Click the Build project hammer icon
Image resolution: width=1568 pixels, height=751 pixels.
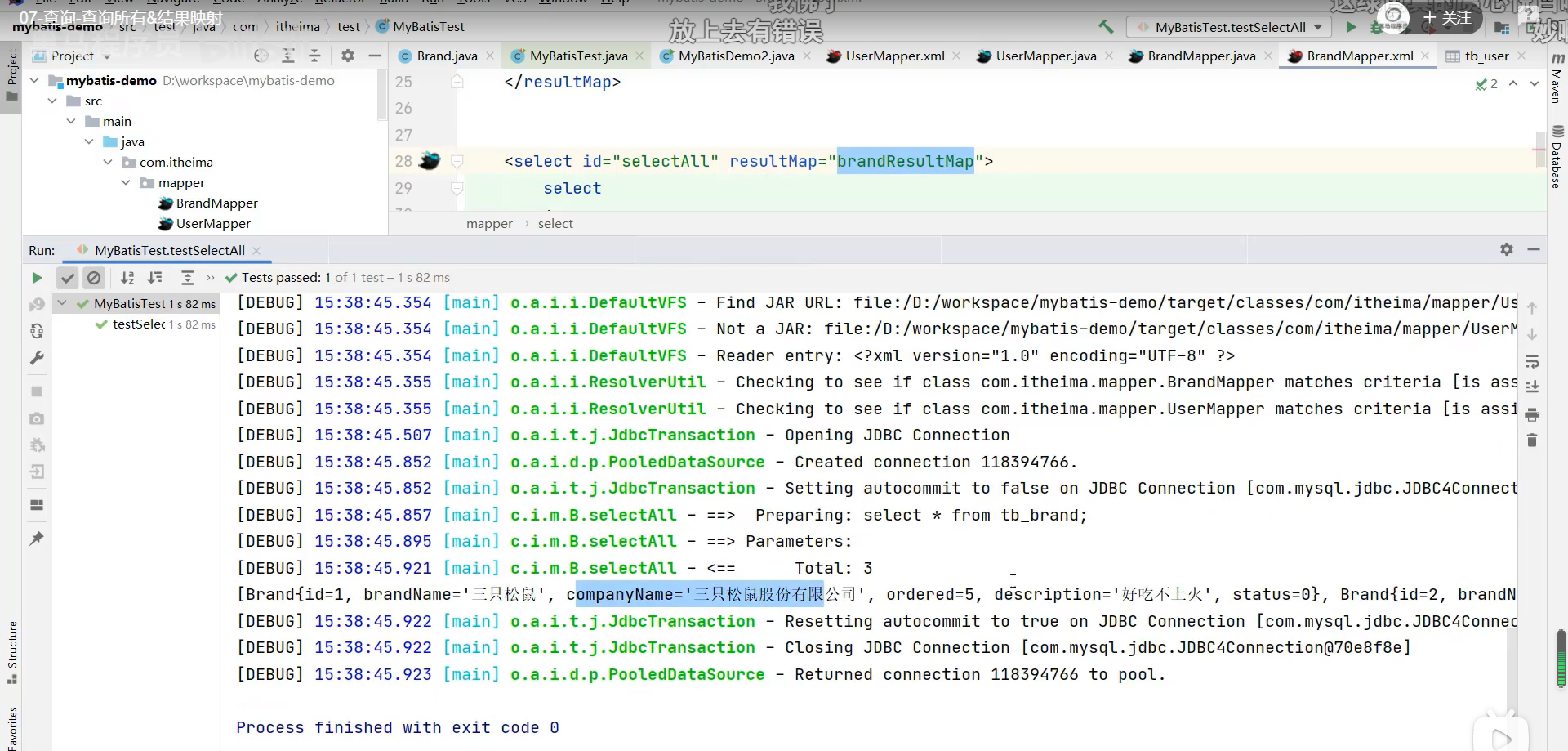click(x=1106, y=27)
